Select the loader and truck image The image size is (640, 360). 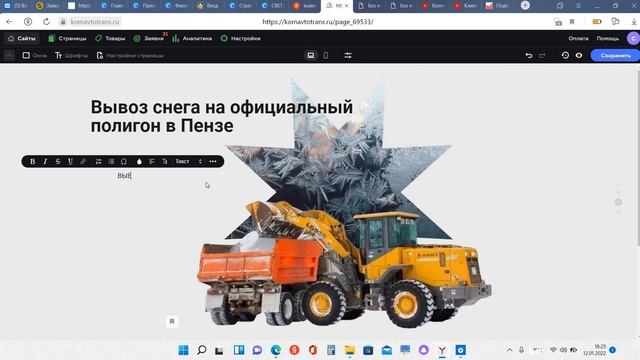coord(344,264)
